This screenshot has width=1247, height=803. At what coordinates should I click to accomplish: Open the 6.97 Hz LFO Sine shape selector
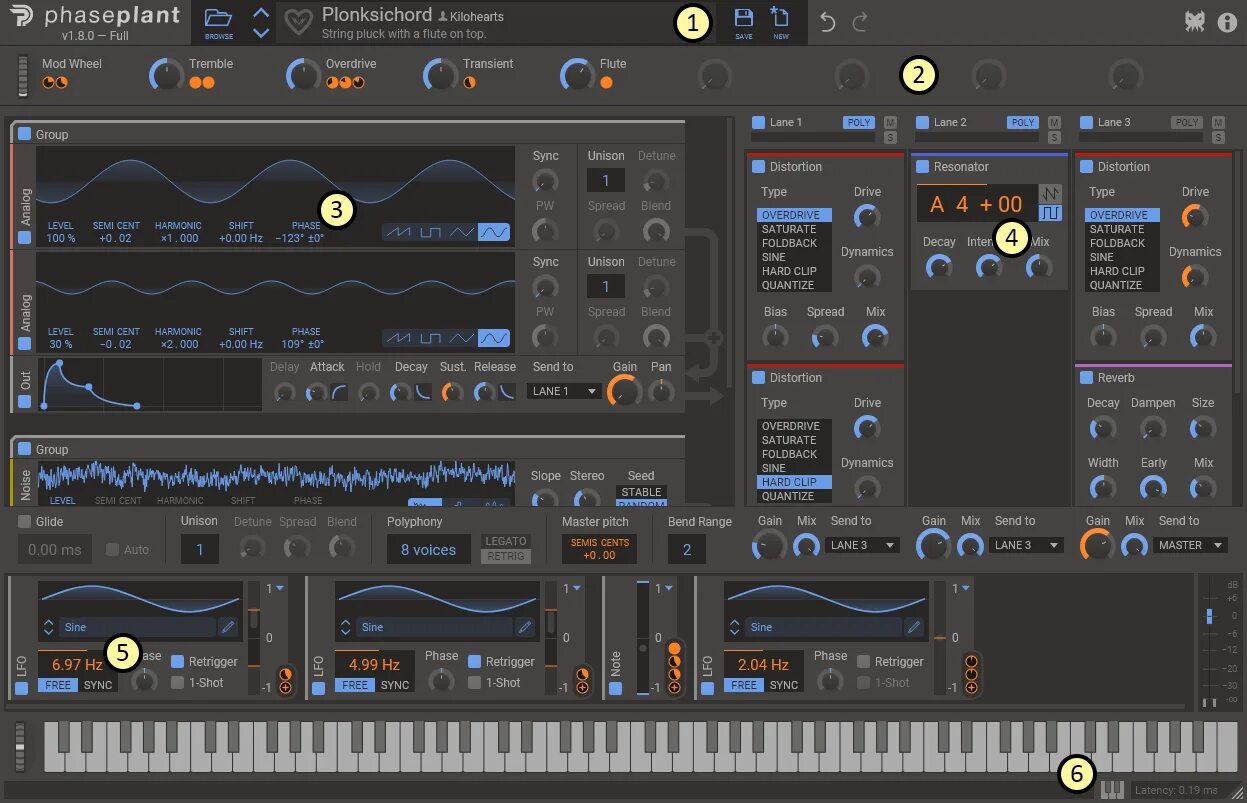pyautogui.click(x=138, y=627)
